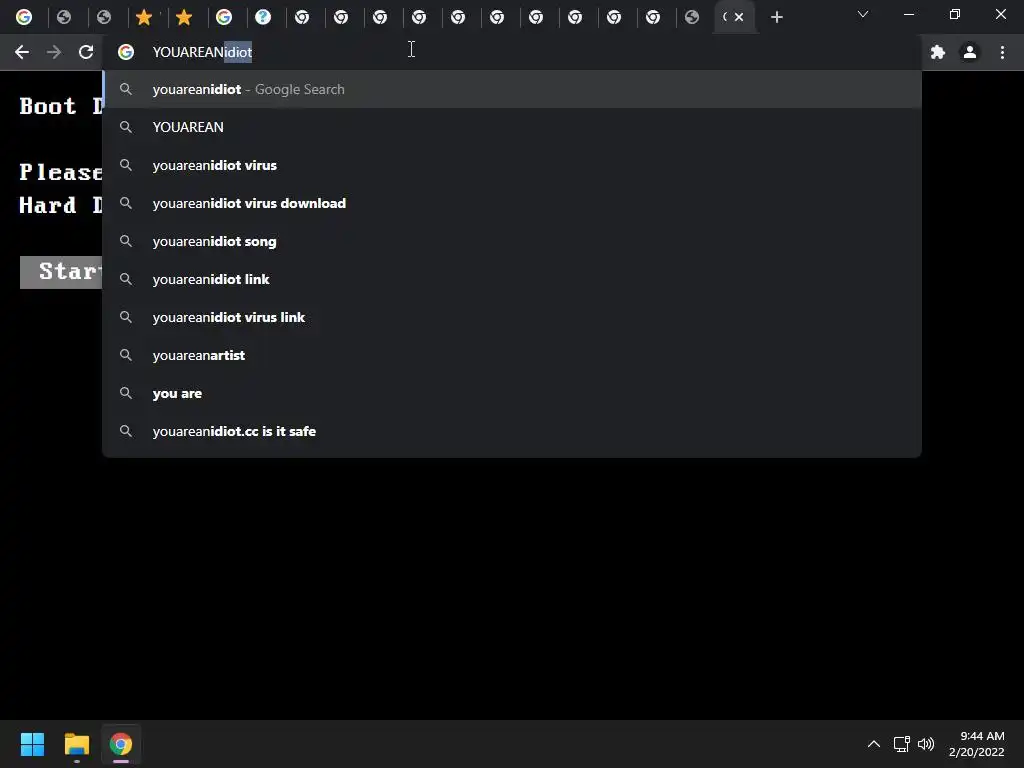Choose the "youareanartist" suggestion
1024x768 pixels.
512,355
